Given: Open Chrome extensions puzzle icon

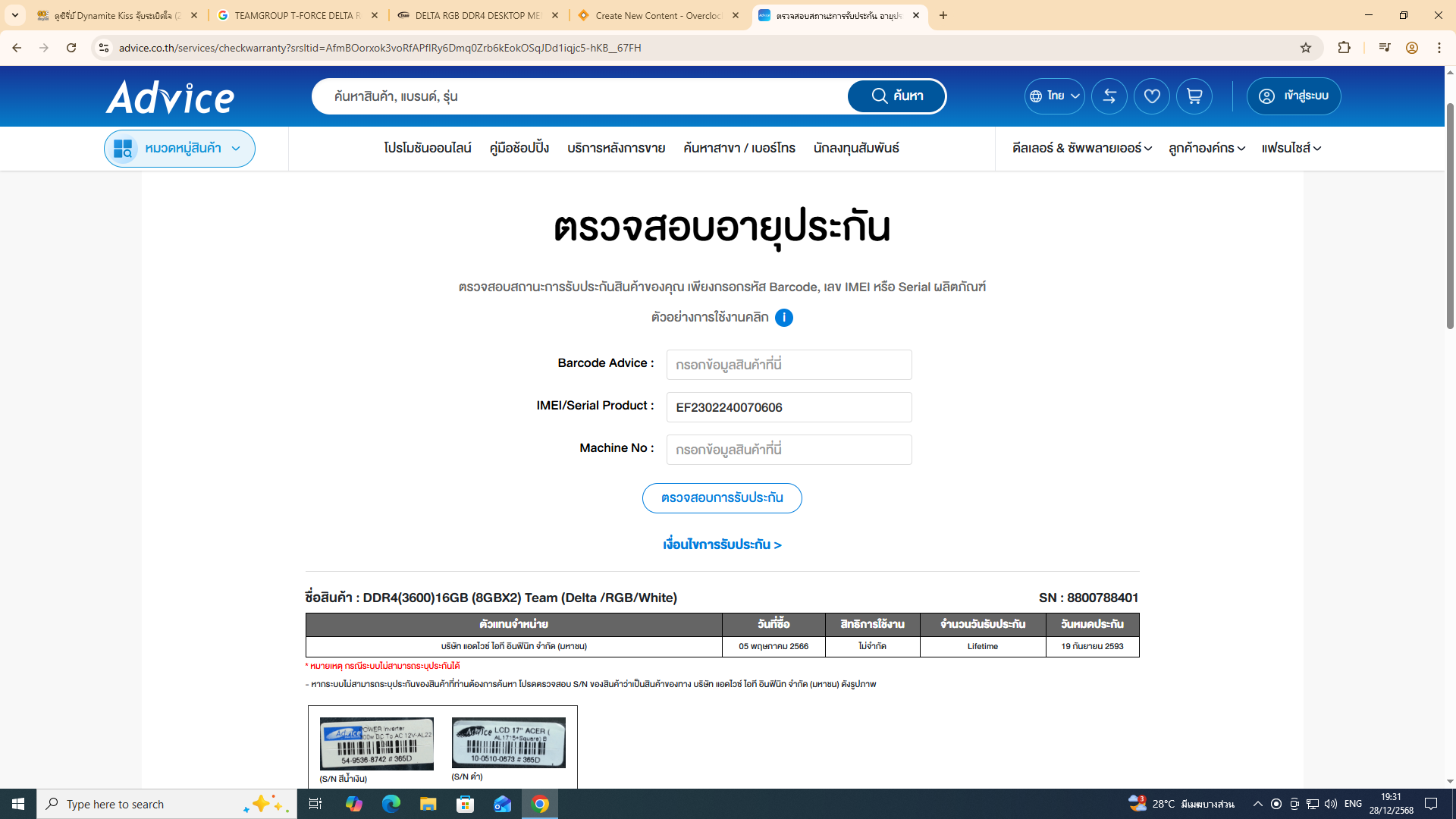Looking at the screenshot, I should tap(1344, 48).
